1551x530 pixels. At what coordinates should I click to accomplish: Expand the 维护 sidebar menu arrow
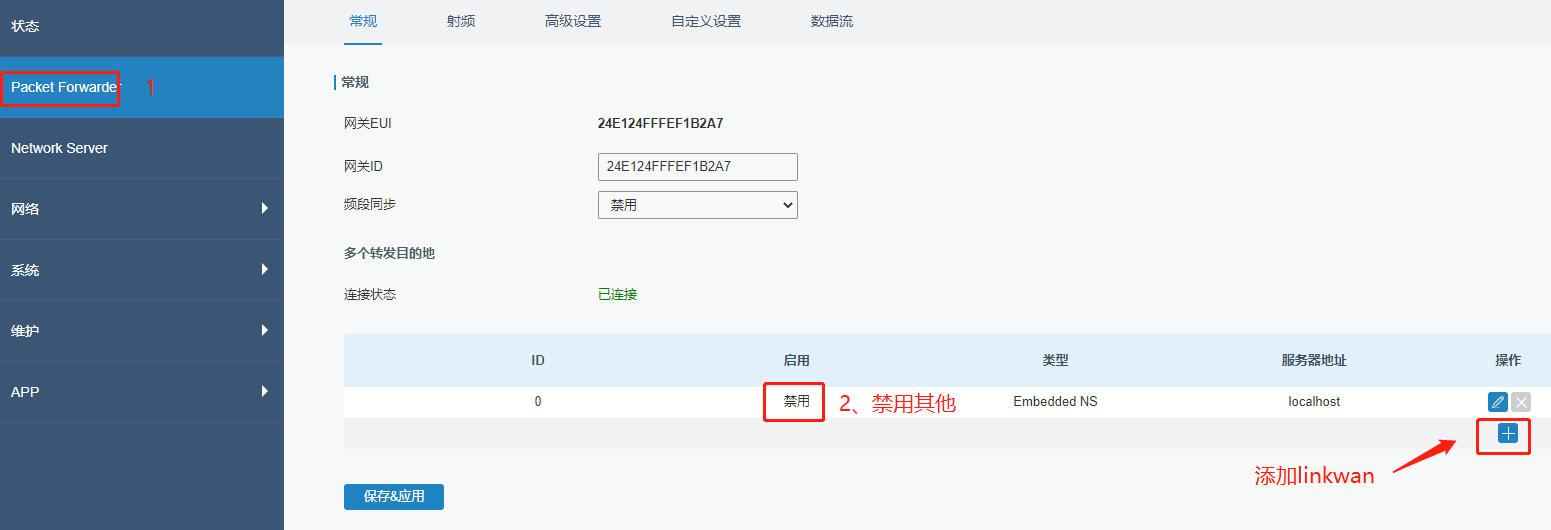(x=264, y=330)
